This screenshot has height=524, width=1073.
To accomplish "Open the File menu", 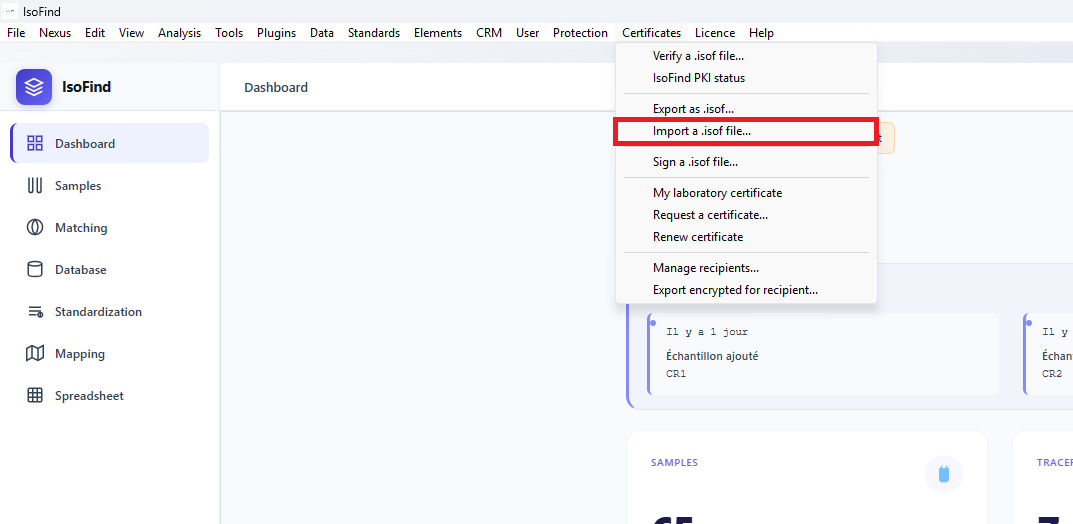I will point(16,33).
